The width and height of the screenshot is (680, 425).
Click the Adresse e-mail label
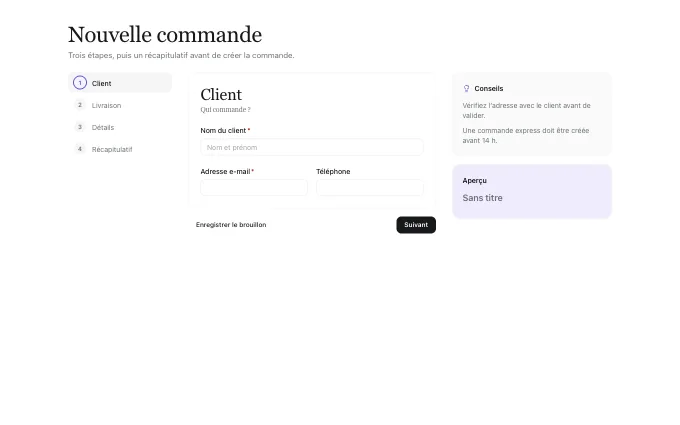[x=225, y=171]
